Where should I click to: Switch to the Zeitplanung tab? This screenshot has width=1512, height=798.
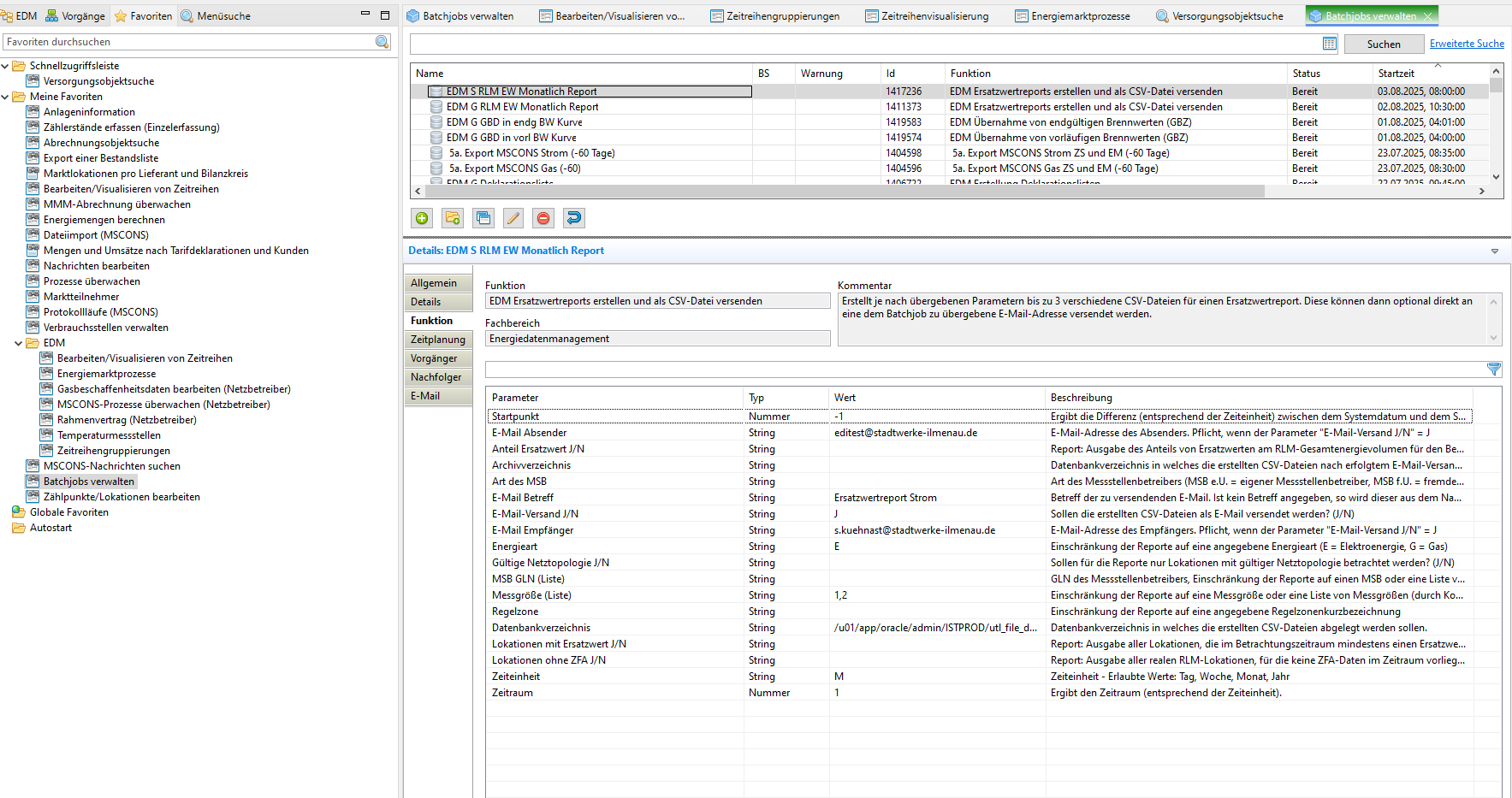click(x=437, y=340)
